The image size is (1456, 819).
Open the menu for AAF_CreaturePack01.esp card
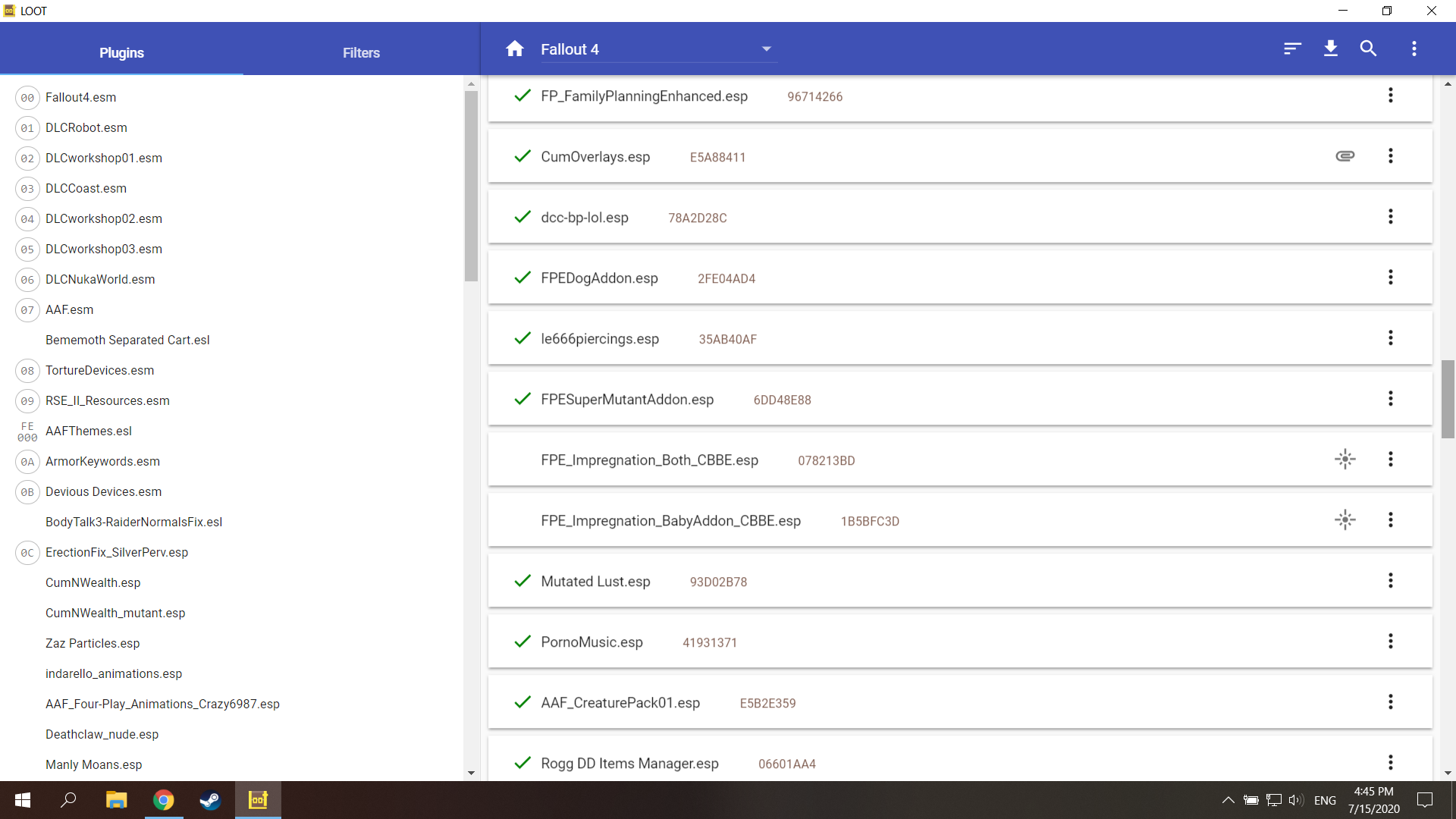(1390, 702)
